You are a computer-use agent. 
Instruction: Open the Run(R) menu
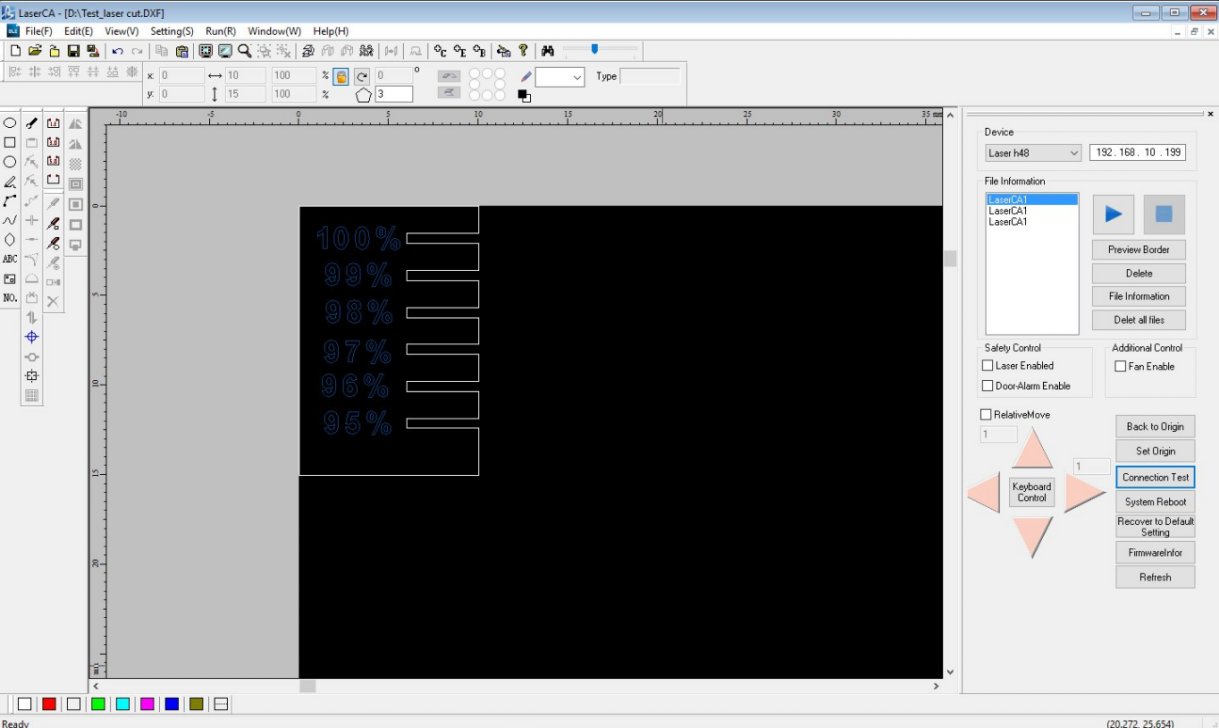click(x=221, y=31)
